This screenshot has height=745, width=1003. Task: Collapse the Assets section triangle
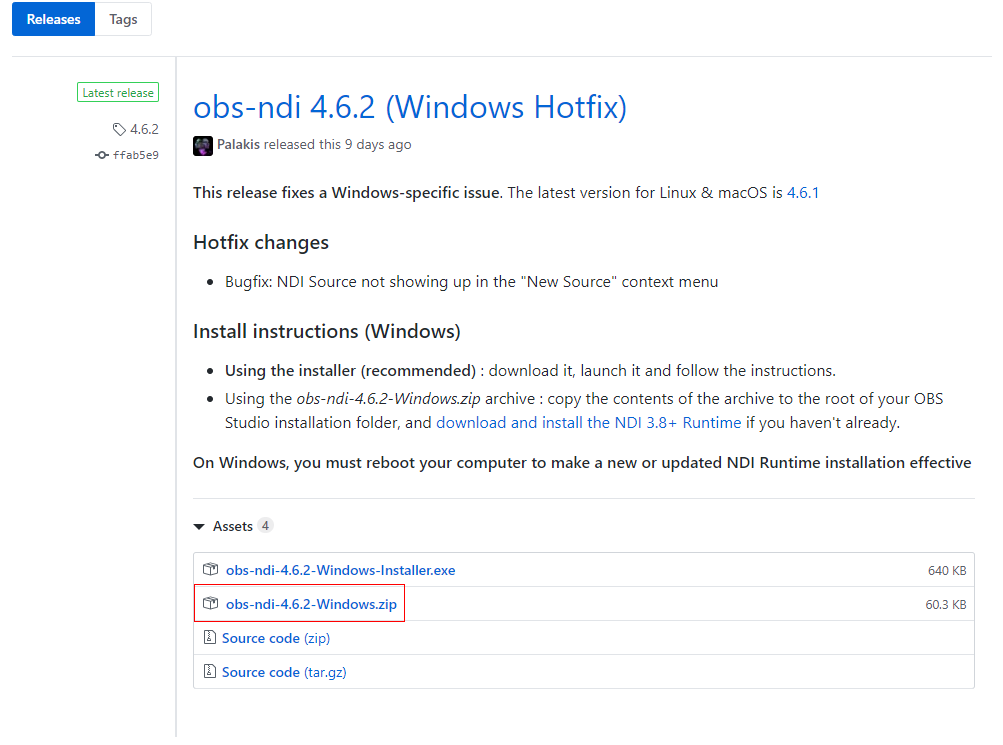(x=199, y=526)
